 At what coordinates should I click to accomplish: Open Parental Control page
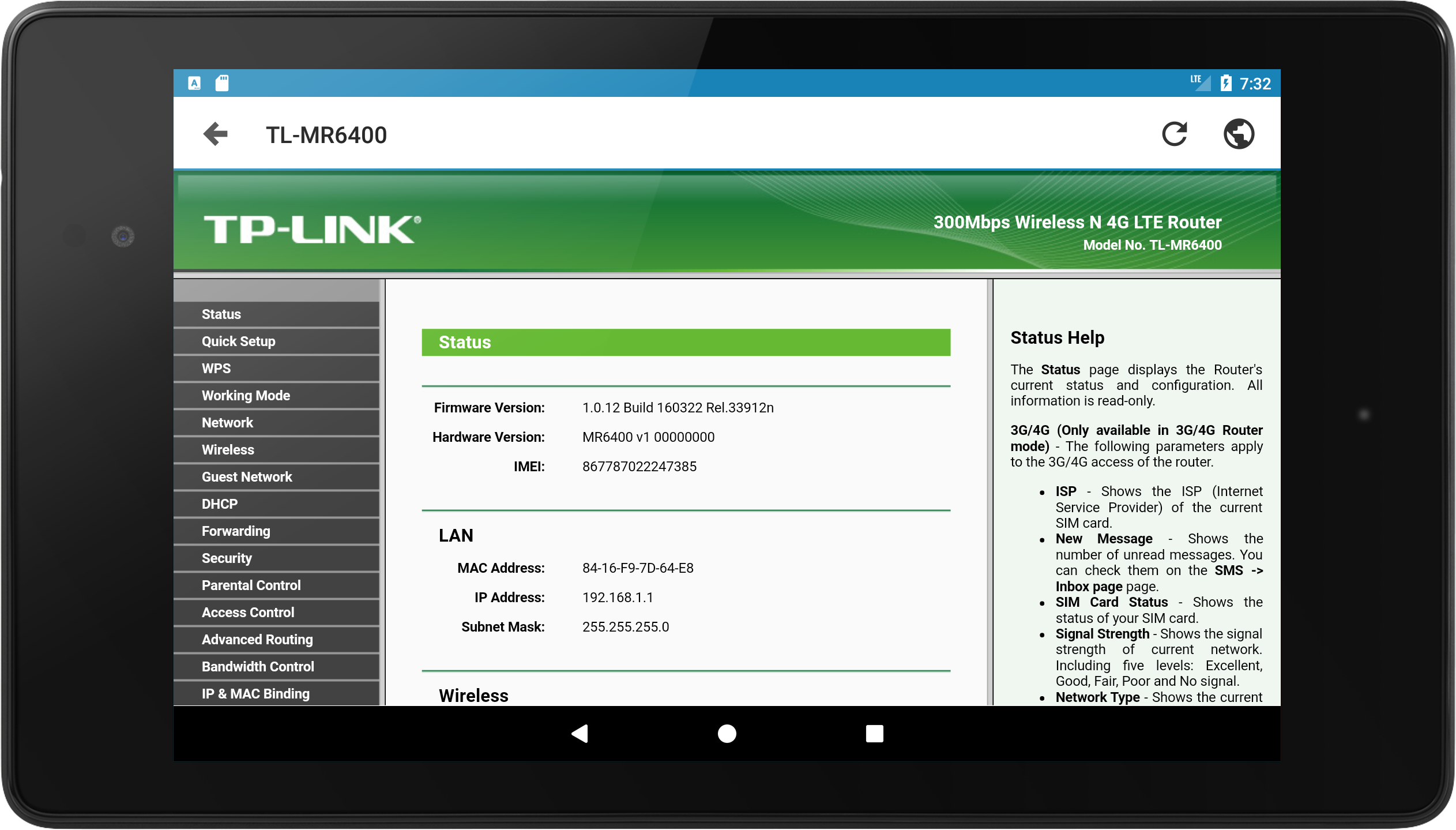[251, 585]
